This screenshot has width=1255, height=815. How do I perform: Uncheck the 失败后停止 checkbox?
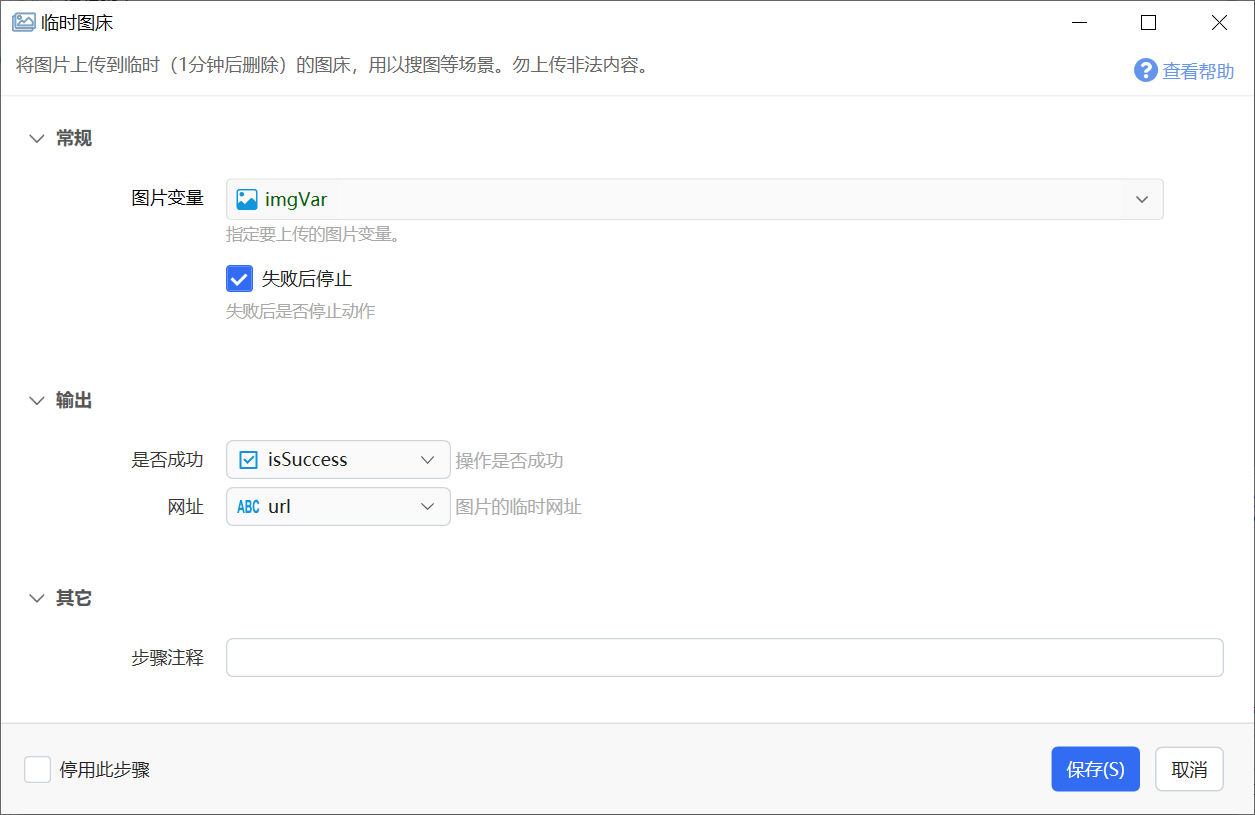pyautogui.click(x=239, y=278)
